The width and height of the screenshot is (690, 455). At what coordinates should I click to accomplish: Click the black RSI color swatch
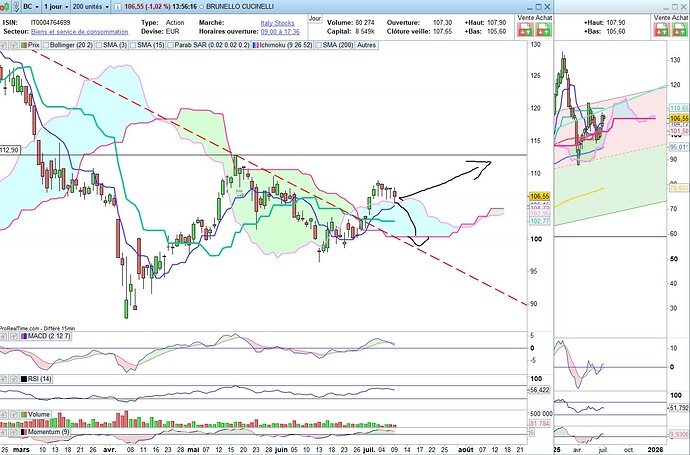coord(24,379)
